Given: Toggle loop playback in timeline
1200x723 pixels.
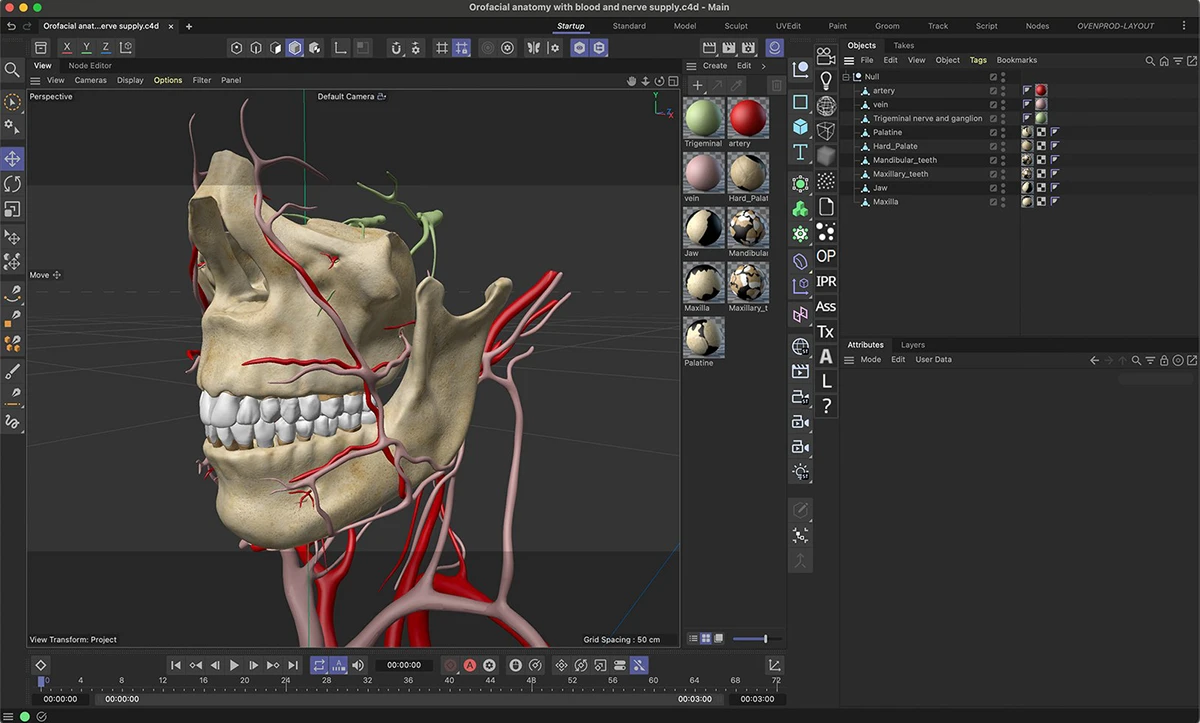Looking at the screenshot, I should 318,665.
